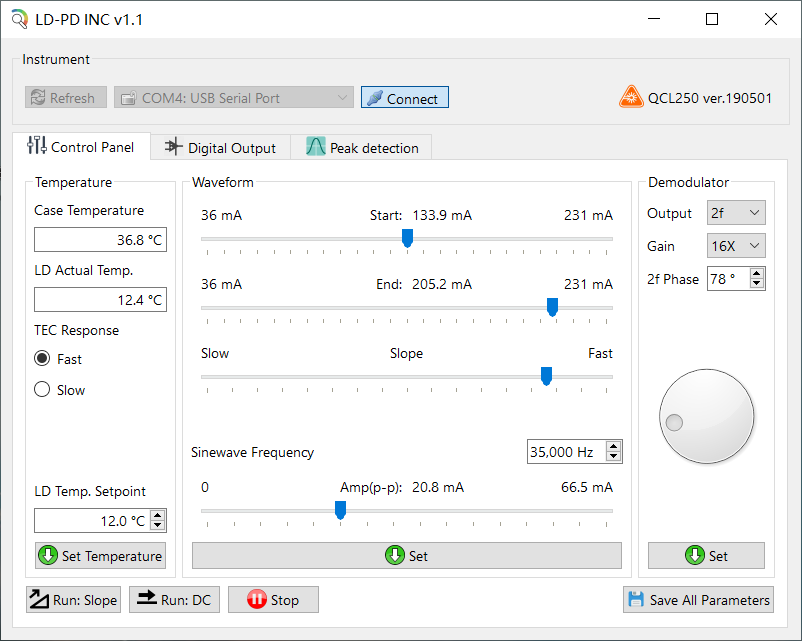802x641 pixels.
Task: Select Slow TEC Response
Action: (x=42, y=390)
